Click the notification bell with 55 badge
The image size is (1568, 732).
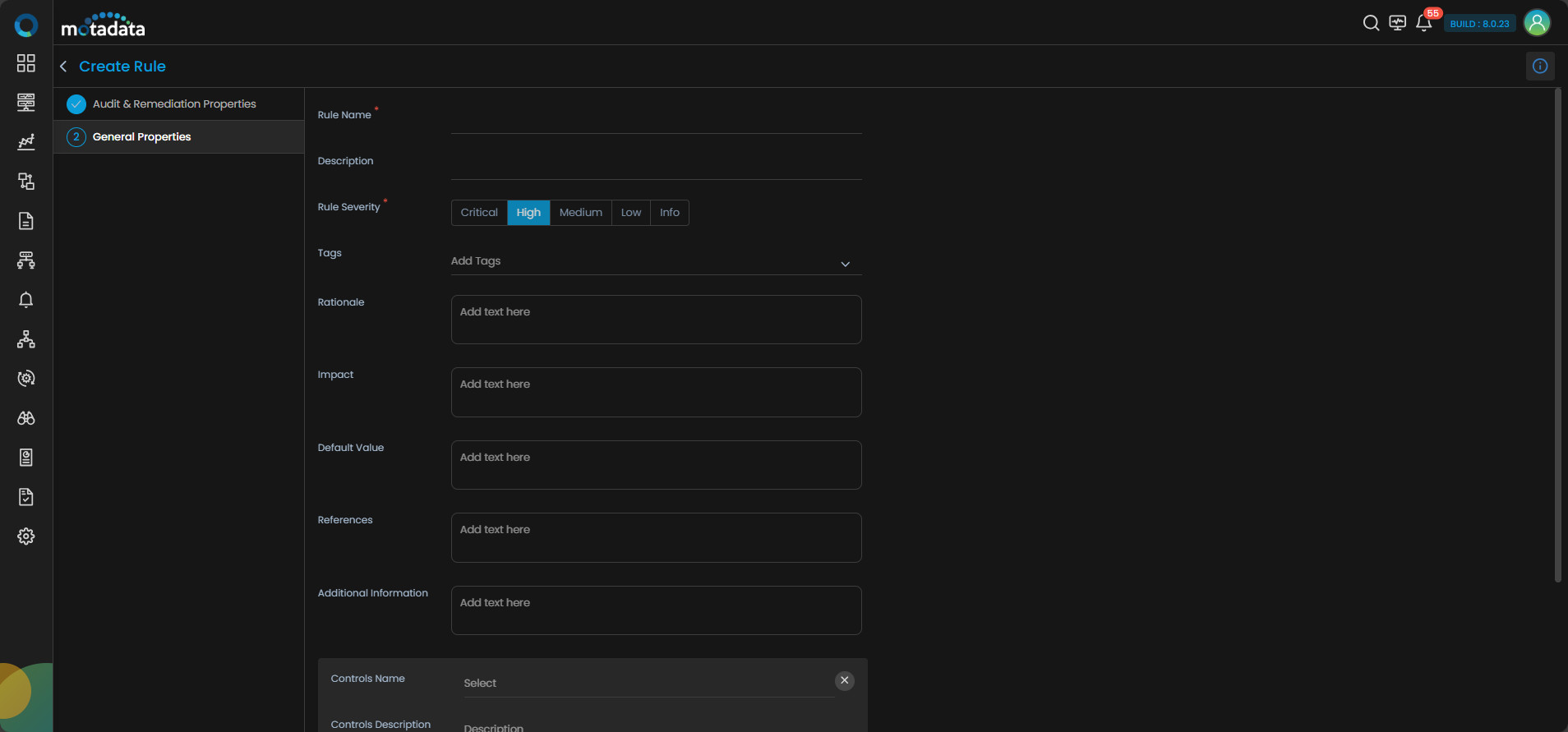[1424, 23]
